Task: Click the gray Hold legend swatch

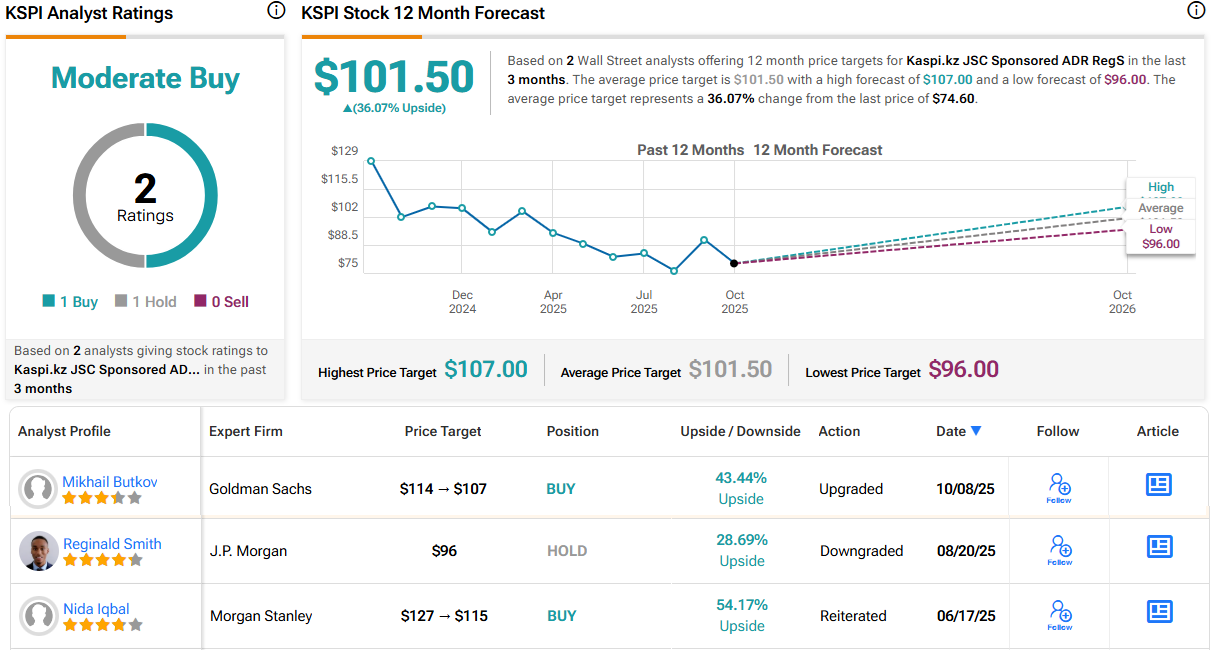Action: 121,302
